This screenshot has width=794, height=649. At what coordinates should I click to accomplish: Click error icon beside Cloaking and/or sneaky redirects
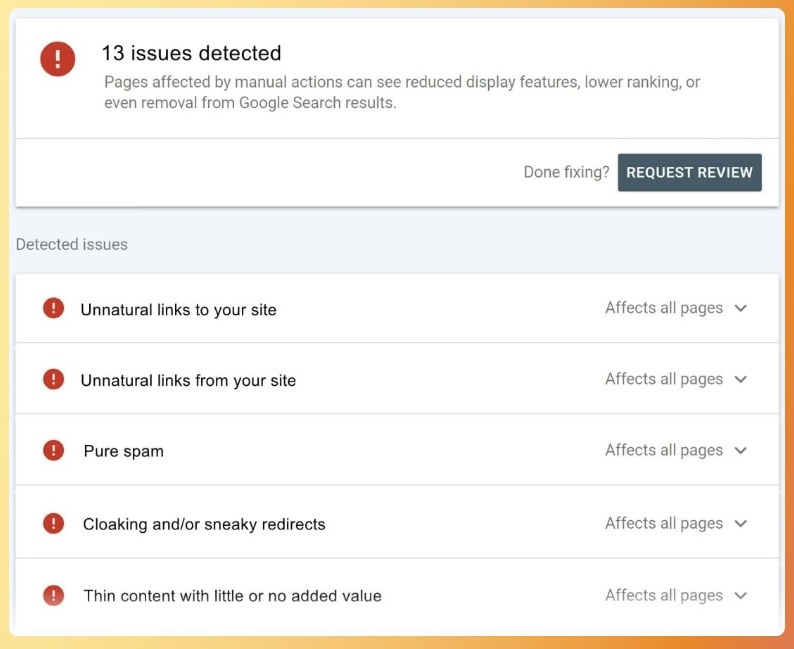53,523
